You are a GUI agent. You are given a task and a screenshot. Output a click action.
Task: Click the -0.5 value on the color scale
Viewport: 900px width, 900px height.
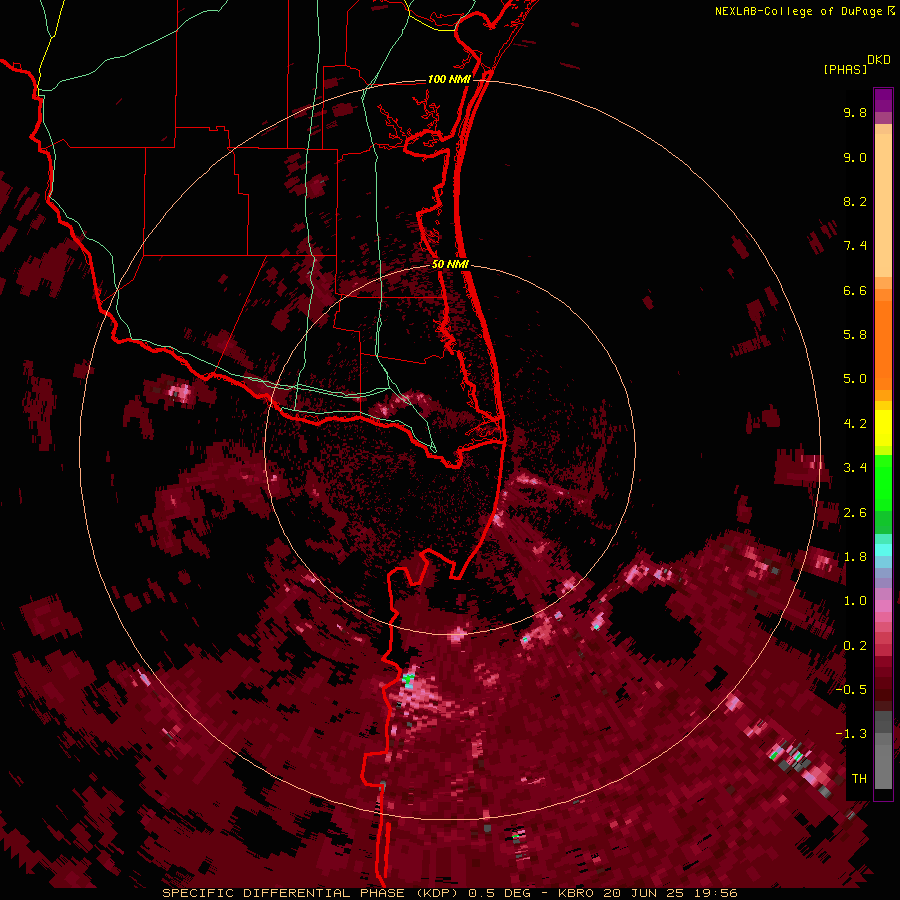click(x=851, y=690)
